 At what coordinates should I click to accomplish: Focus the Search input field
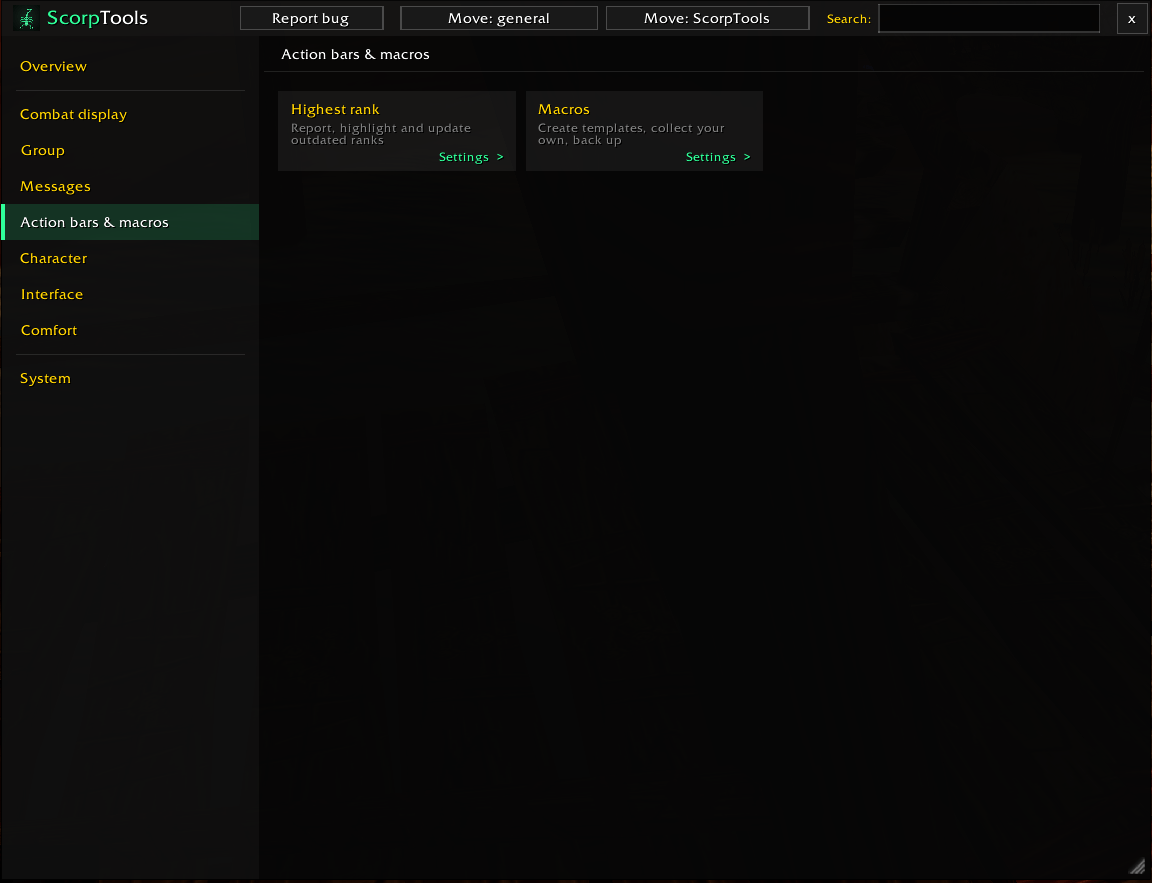pos(989,18)
